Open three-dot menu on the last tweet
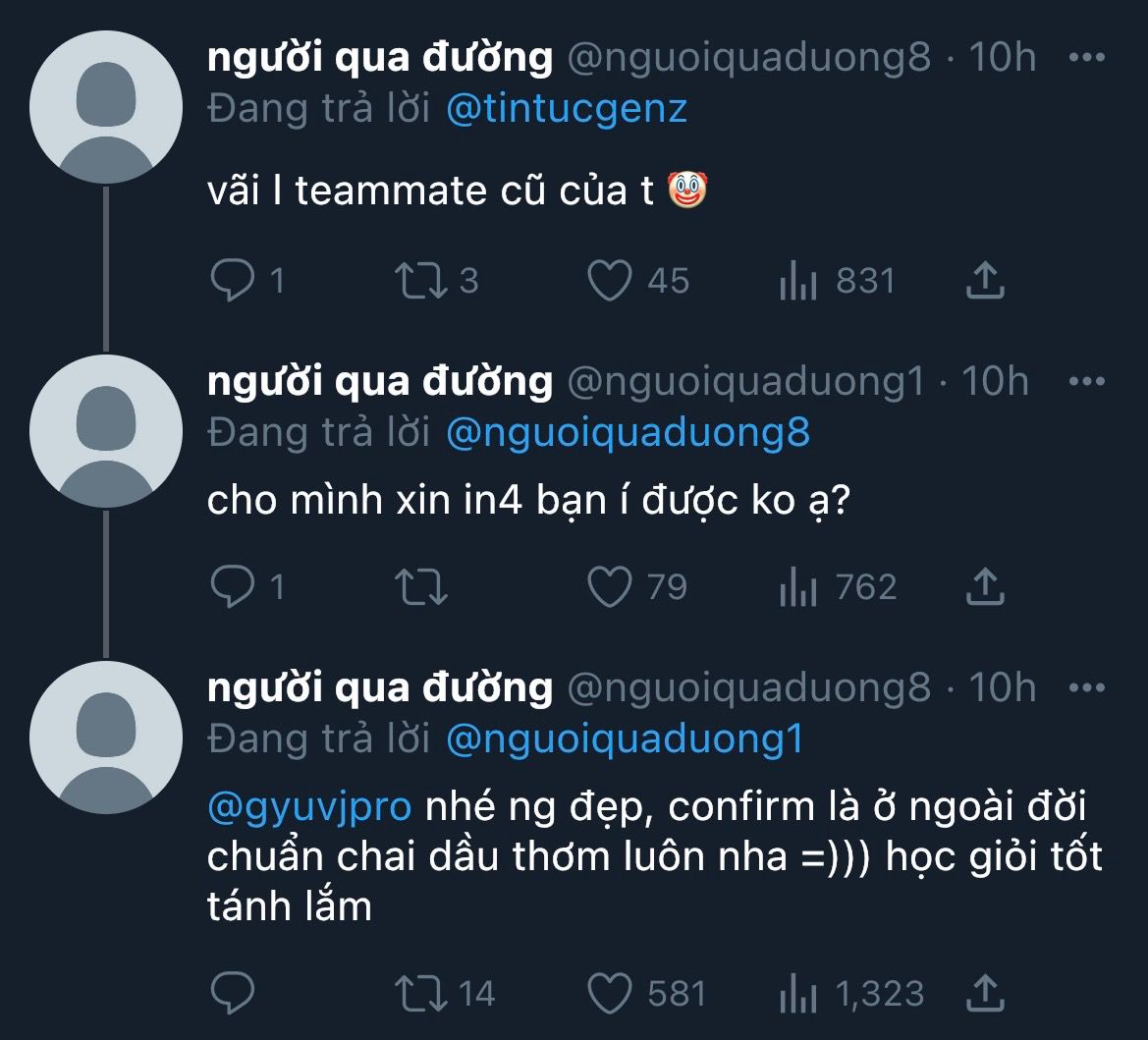Viewport: 1148px width, 1040px height. 1086,687
